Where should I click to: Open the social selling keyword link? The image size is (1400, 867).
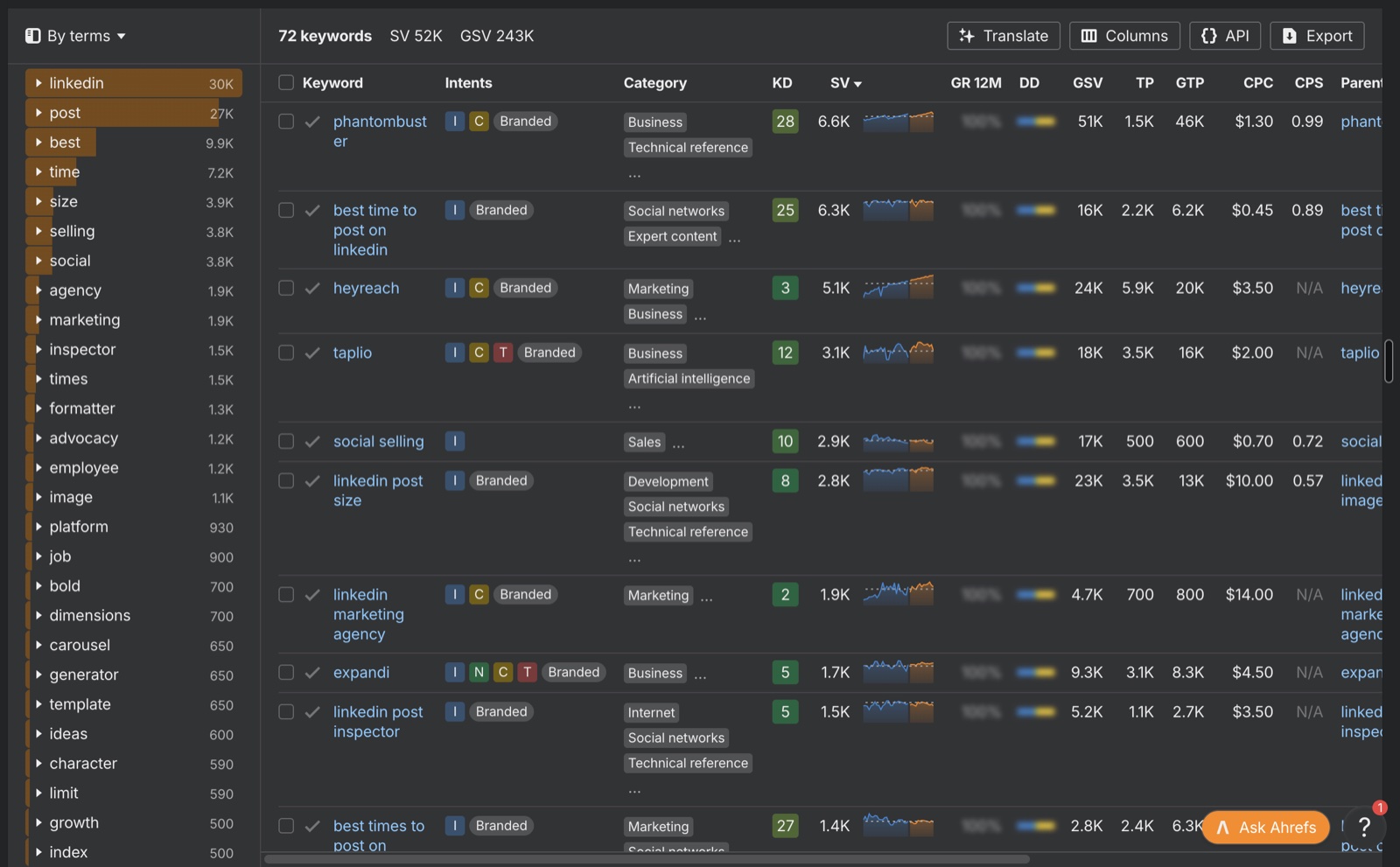tap(378, 442)
